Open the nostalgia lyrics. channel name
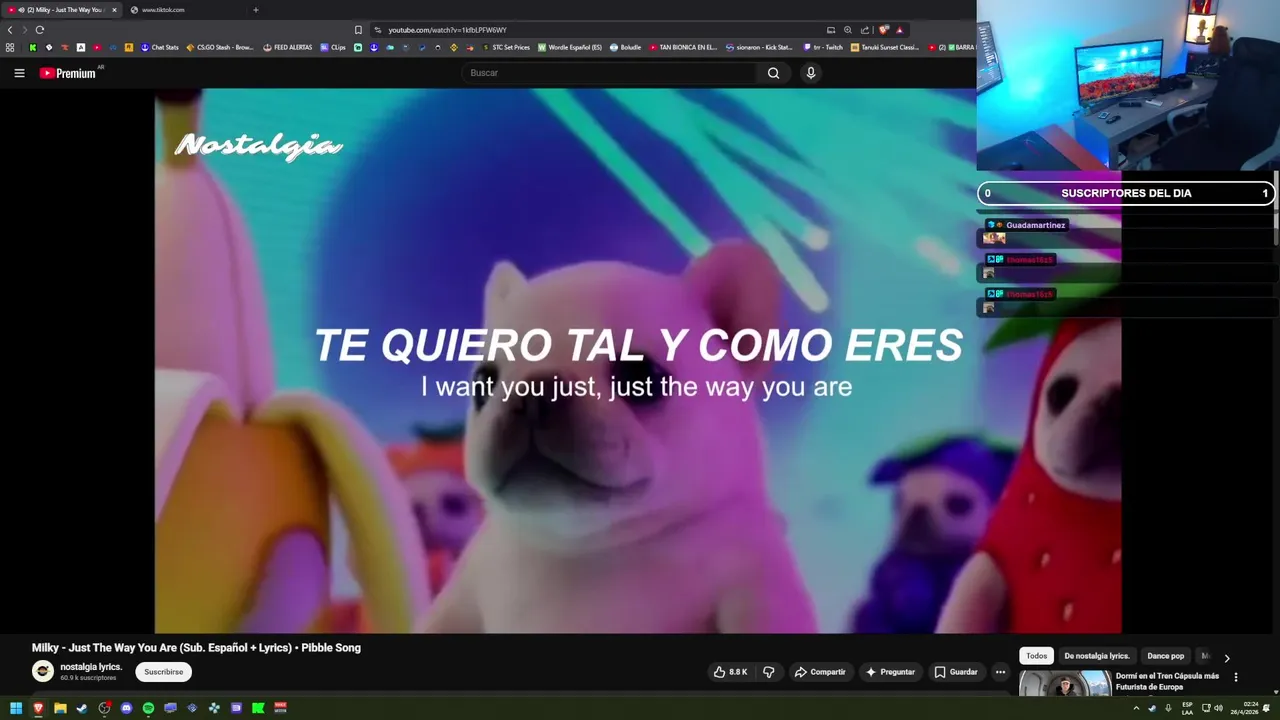The height and width of the screenshot is (720, 1280). (x=91, y=667)
